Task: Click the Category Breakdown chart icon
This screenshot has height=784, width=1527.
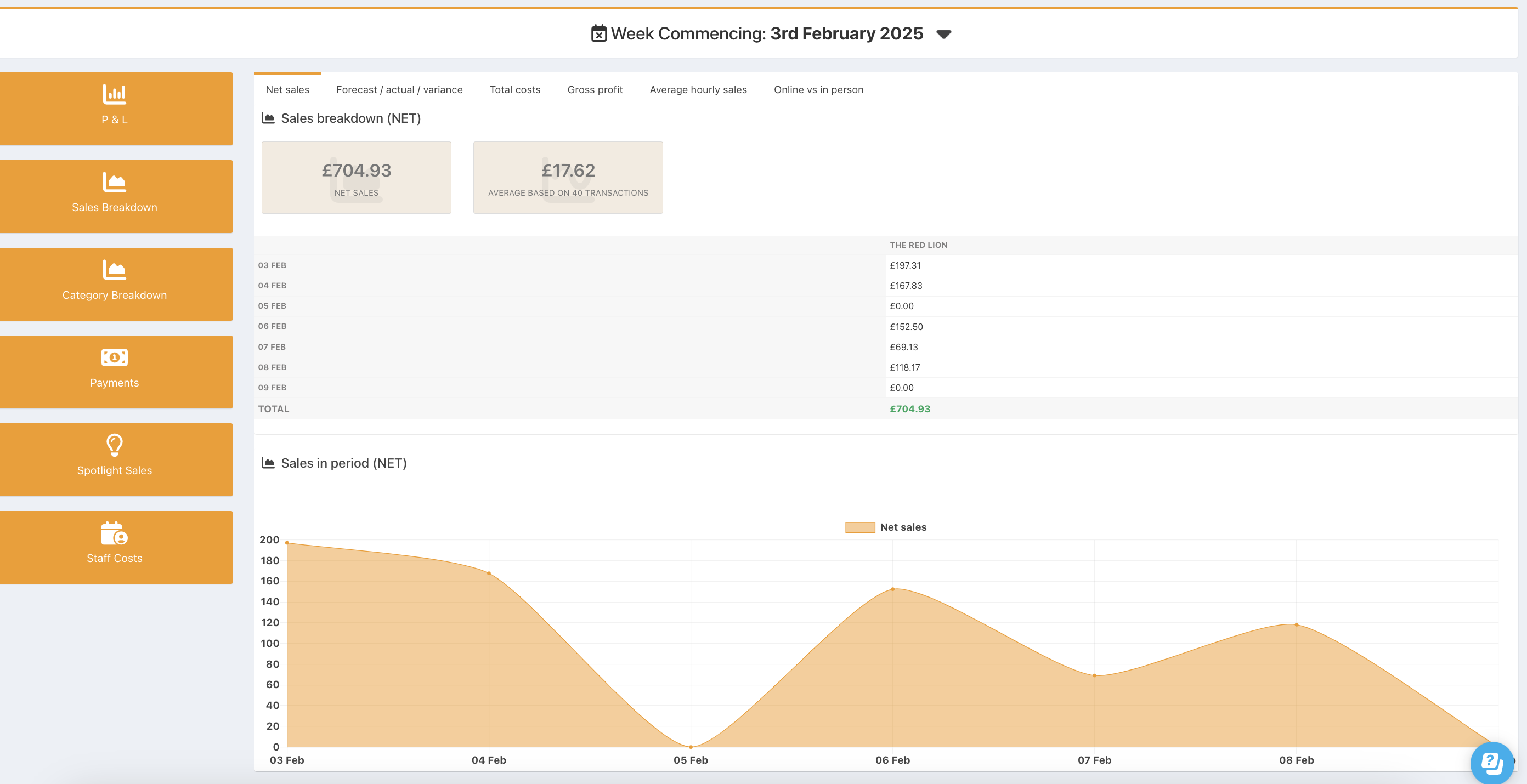Action: [x=115, y=270]
